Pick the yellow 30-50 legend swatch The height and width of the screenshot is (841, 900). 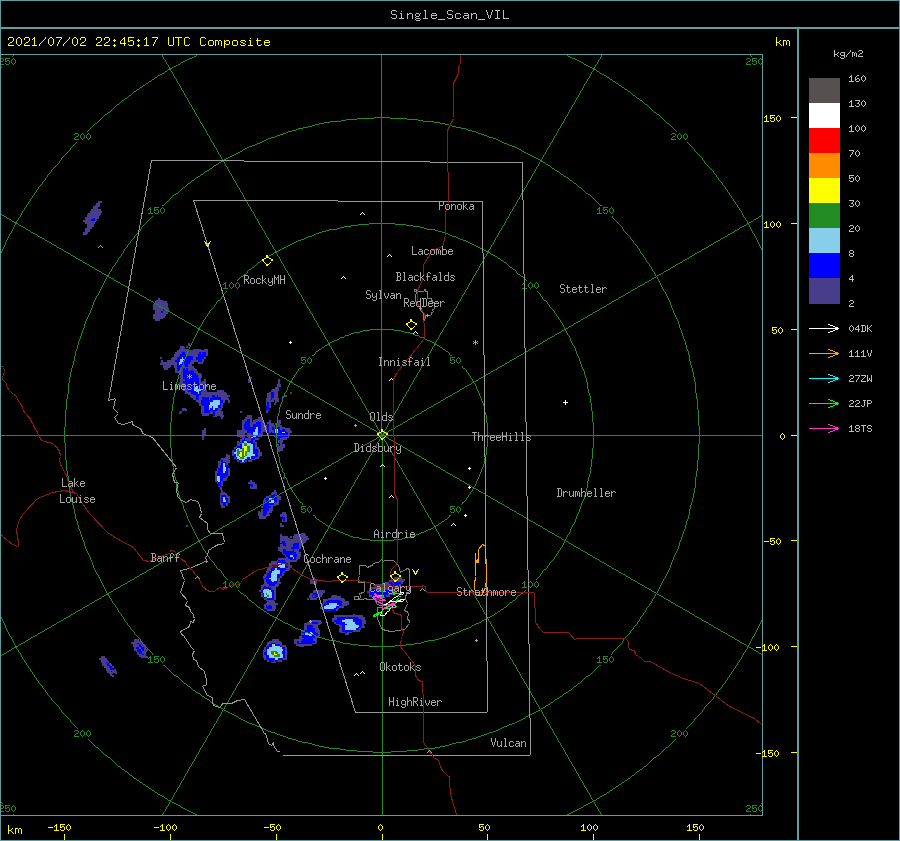click(x=824, y=191)
